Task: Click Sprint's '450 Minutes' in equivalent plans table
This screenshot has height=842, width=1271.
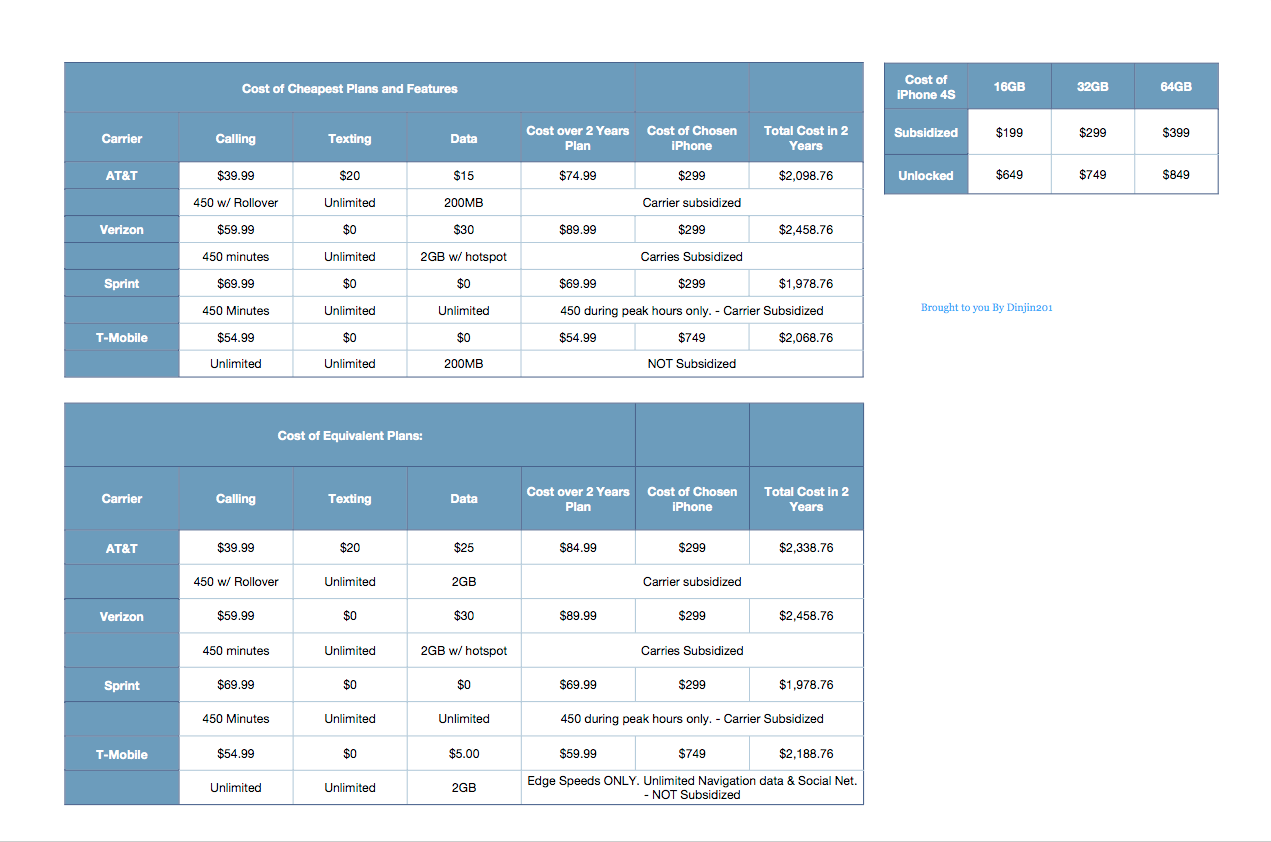Action: (x=236, y=719)
